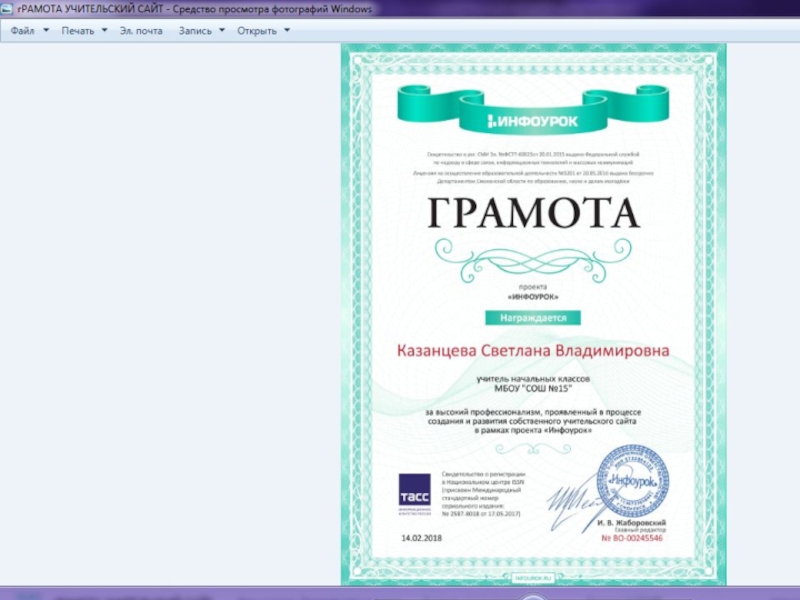The height and width of the screenshot is (600, 800).
Task: Click the Эл. почта button
Action: pyautogui.click(x=141, y=31)
